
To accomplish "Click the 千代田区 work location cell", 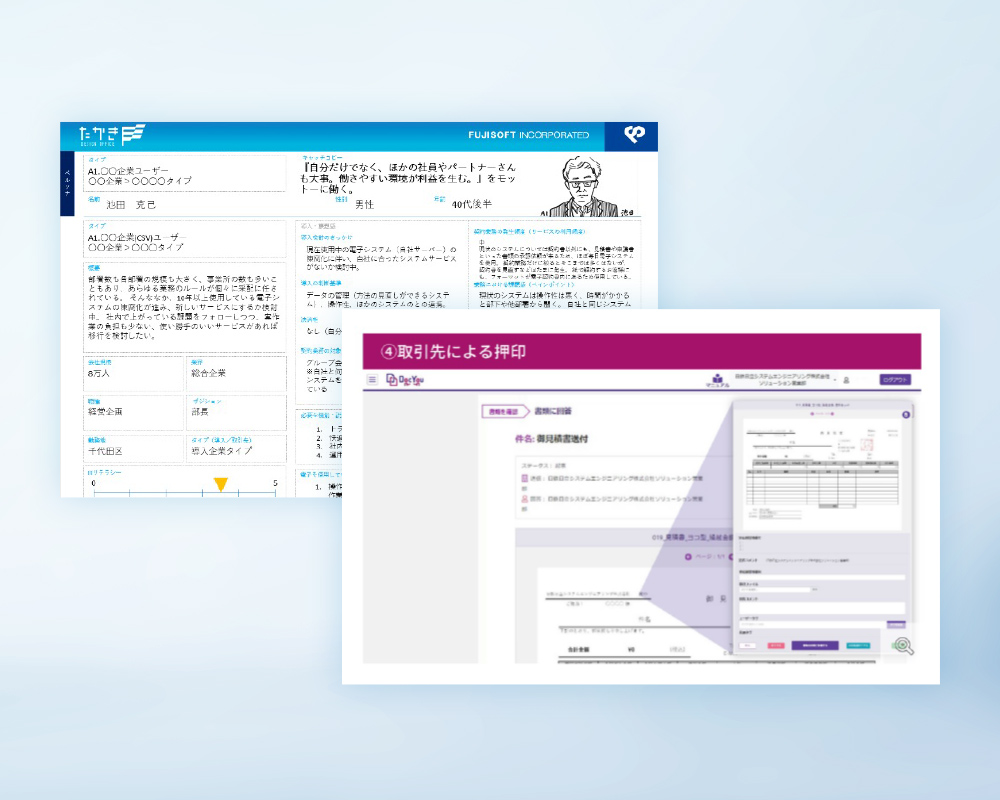I will click(133, 448).
